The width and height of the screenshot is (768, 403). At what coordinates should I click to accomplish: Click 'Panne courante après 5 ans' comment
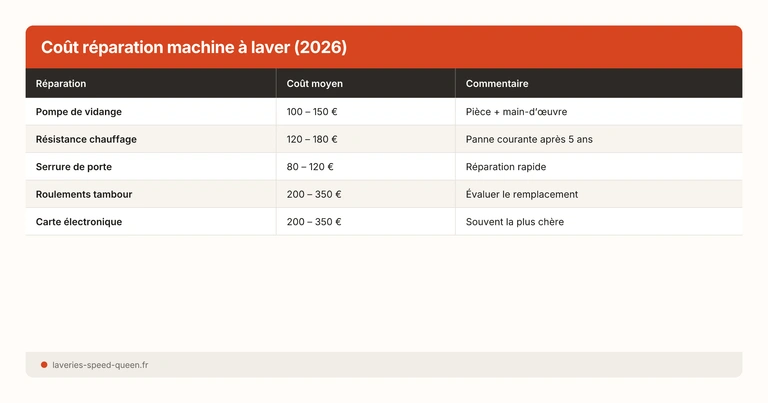529,139
